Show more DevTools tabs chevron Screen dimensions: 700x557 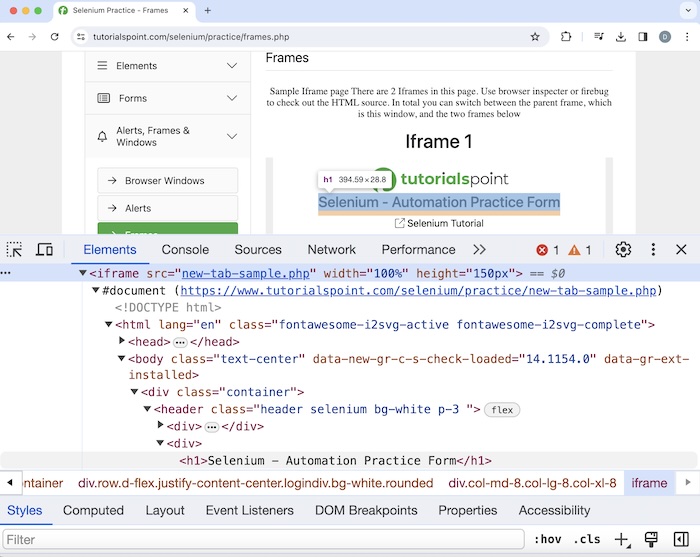point(479,249)
